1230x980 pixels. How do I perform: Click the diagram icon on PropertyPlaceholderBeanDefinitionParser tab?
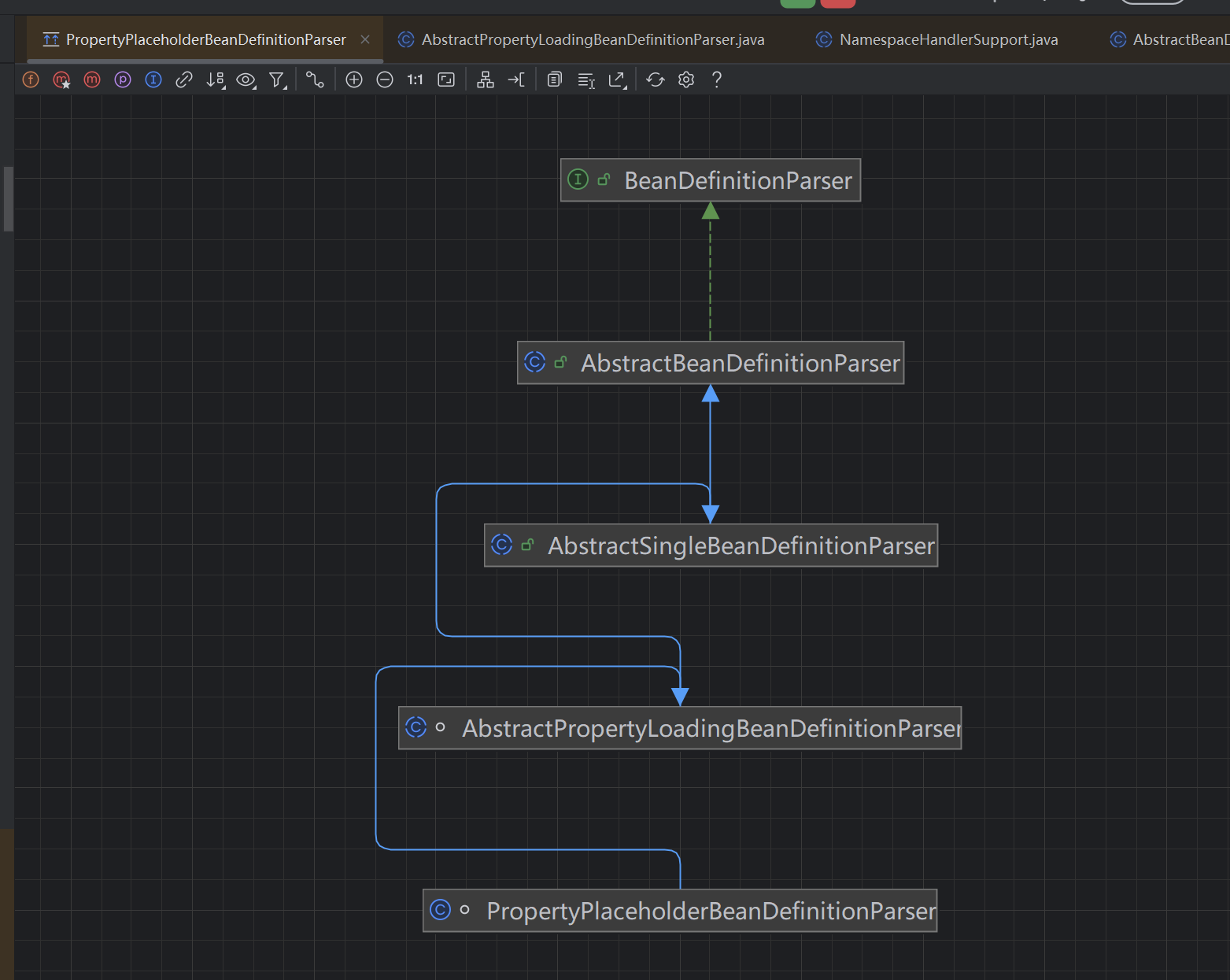point(51,39)
